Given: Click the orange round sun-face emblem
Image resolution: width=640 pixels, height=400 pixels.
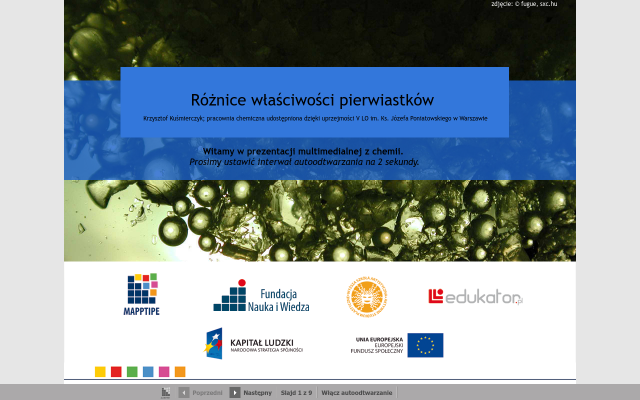Looking at the screenshot, I should point(367,296).
